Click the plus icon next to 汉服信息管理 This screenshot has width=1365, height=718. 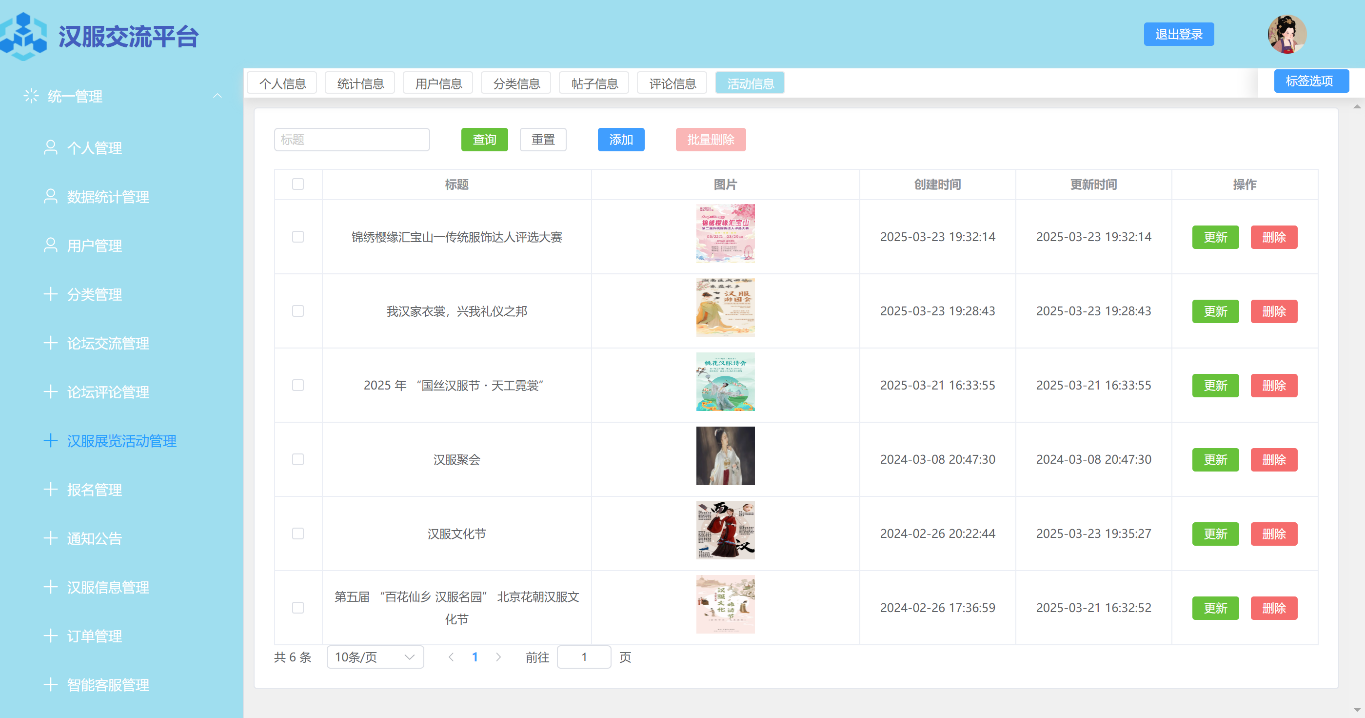pyautogui.click(x=50, y=587)
